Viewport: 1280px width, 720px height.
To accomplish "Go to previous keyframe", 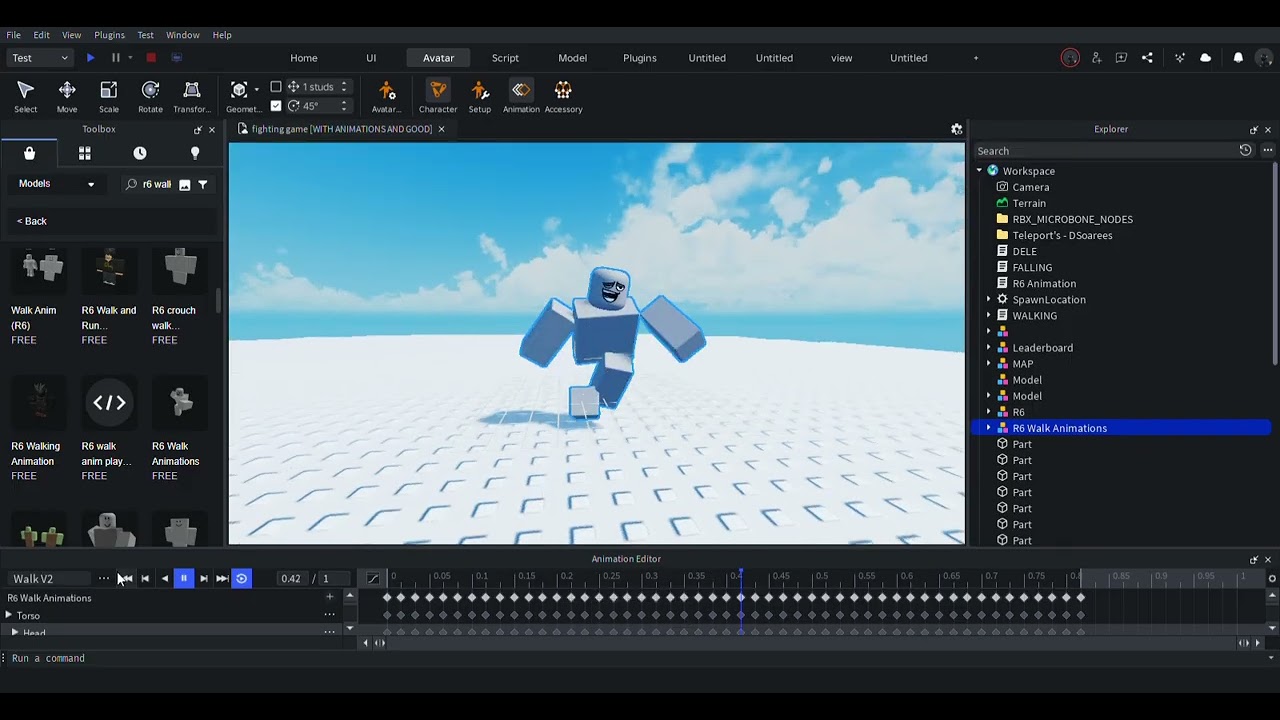I will (145, 579).
